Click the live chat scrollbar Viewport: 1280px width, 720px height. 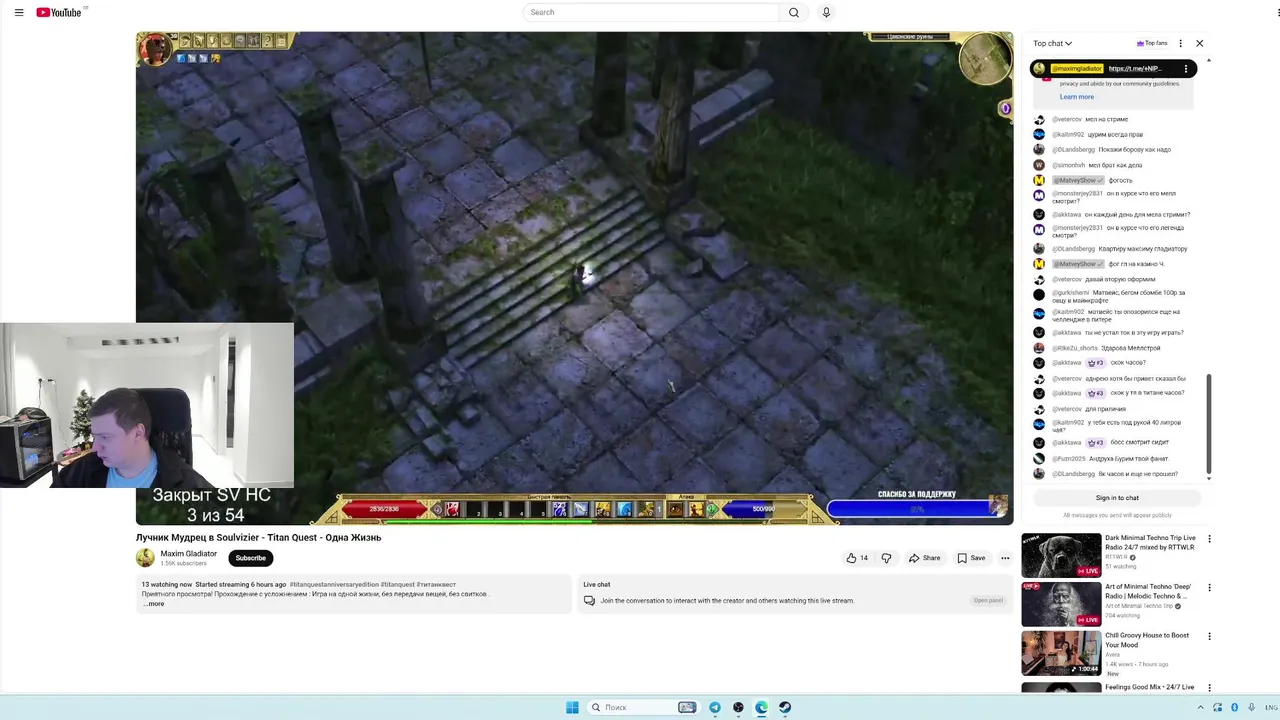(x=1209, y=425)
